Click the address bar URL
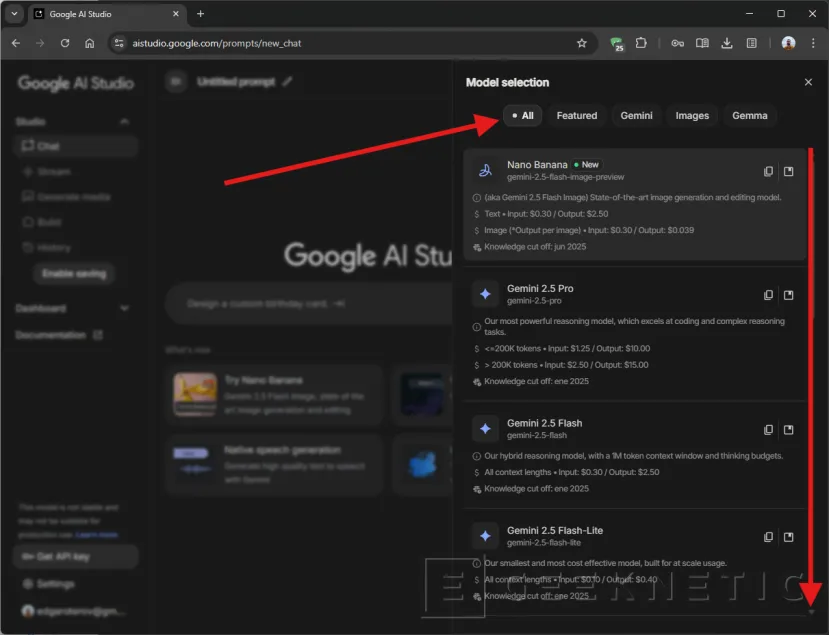Viewport: 829px width, 635px height. pos(217,43)
